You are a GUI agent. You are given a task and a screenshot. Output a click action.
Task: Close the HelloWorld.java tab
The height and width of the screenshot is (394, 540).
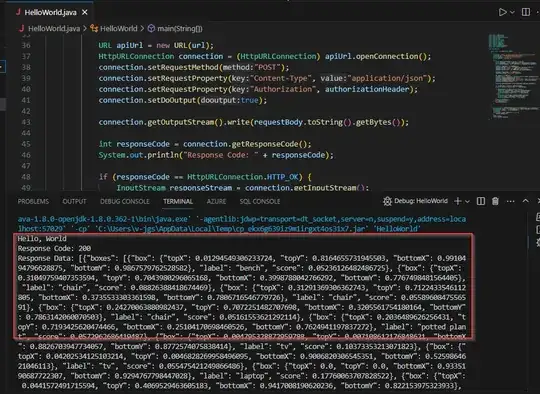[x=85, y=13]
